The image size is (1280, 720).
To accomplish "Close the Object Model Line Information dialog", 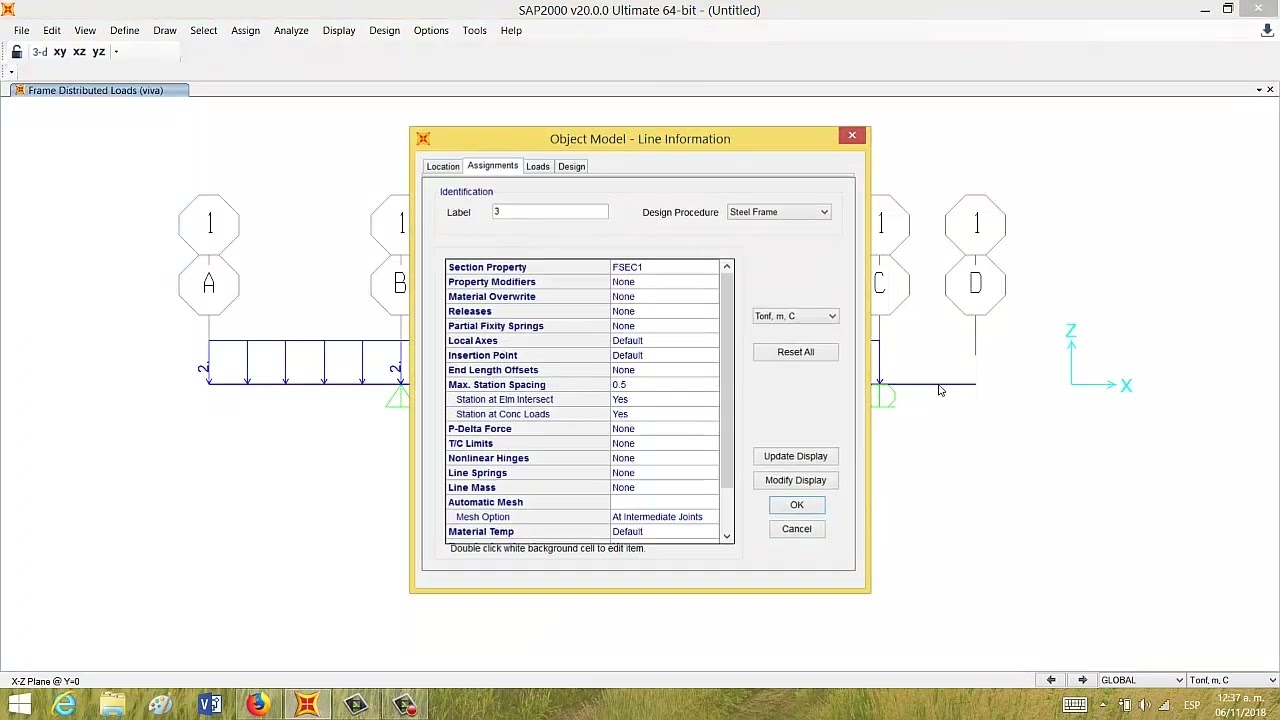I will pos(852,135).
